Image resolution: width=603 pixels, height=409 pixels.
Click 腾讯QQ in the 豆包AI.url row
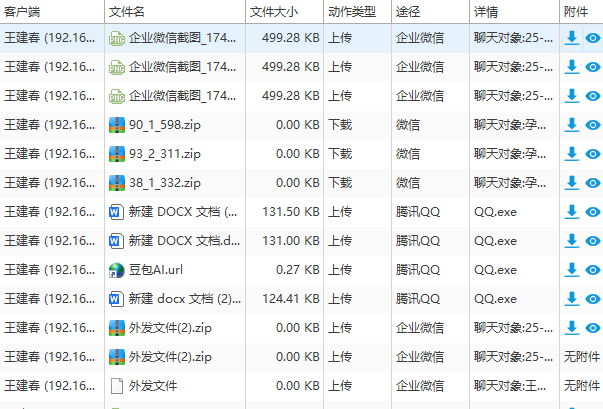click(418, 270)
